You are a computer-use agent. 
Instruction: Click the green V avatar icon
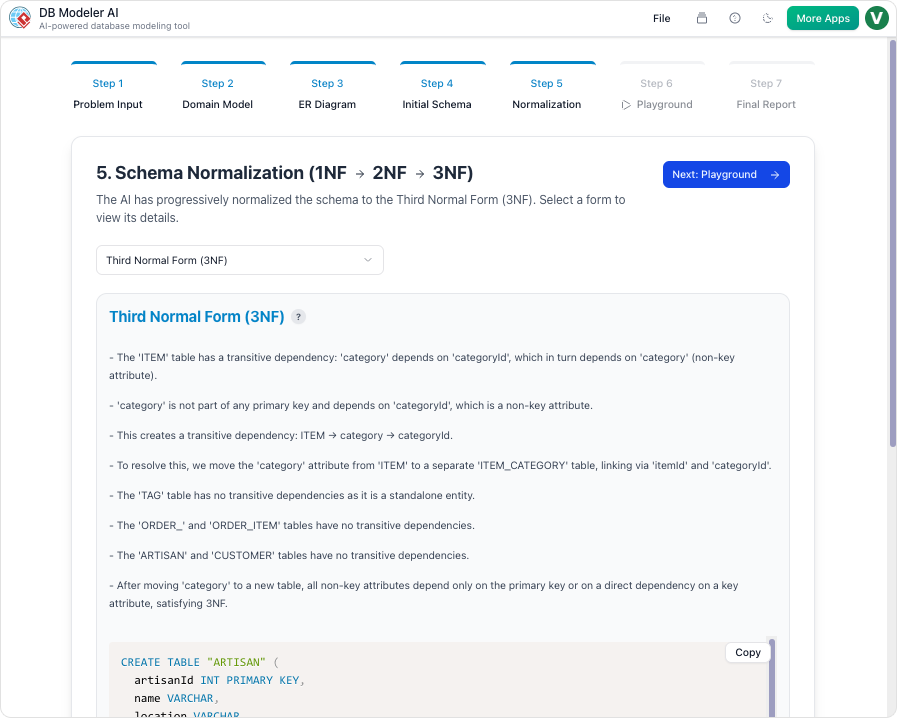(876, 17)
